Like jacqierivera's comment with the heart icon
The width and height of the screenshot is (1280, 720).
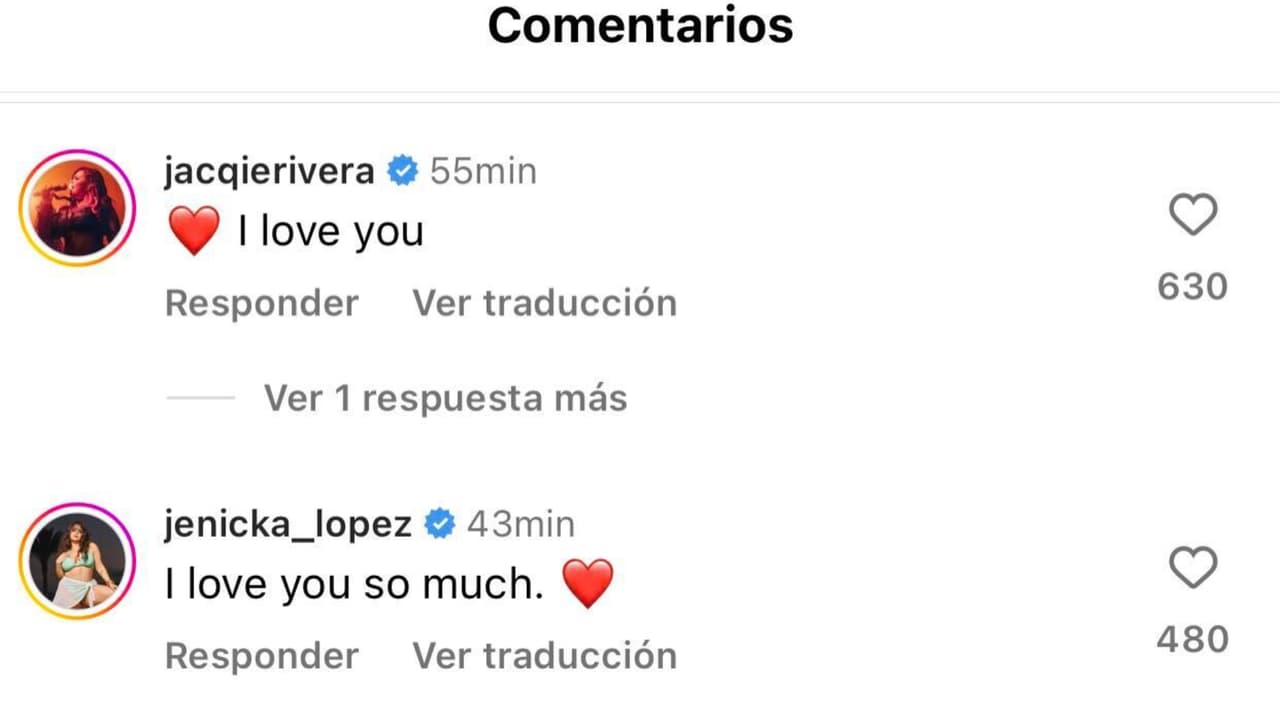1192,212
